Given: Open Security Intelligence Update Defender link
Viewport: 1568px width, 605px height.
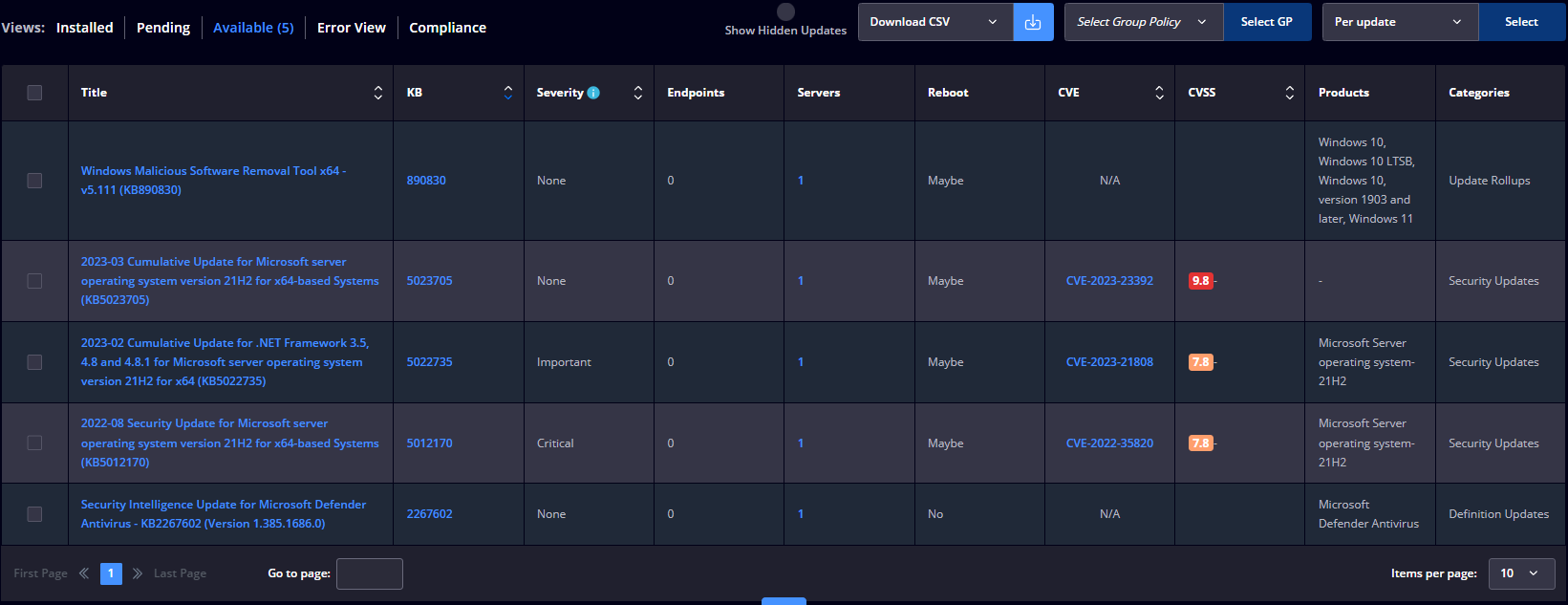Looking at the screenshot, I should click(224, 514).
